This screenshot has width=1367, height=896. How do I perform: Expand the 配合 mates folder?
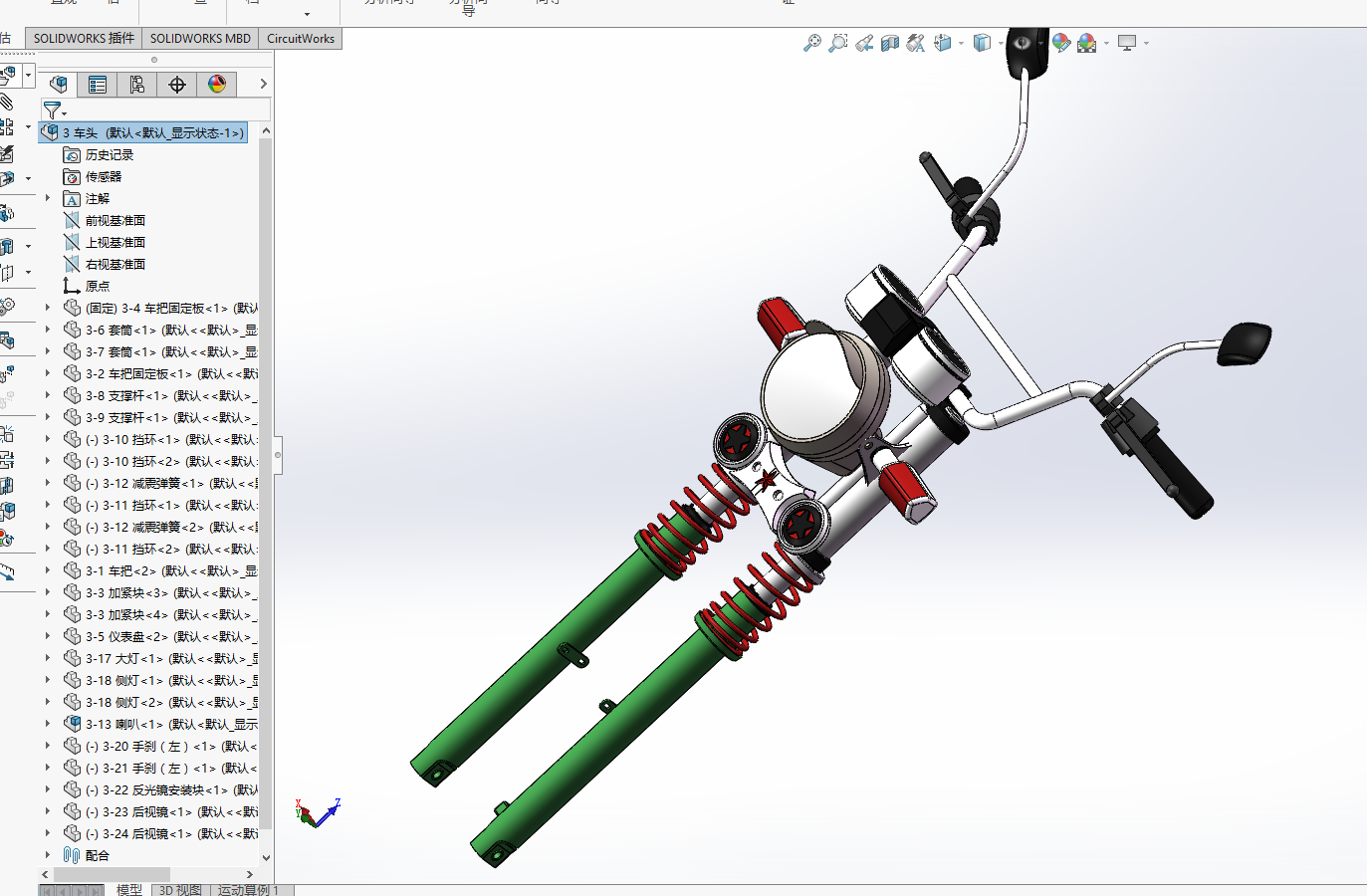pyautogui.click(x=47, y=855)
